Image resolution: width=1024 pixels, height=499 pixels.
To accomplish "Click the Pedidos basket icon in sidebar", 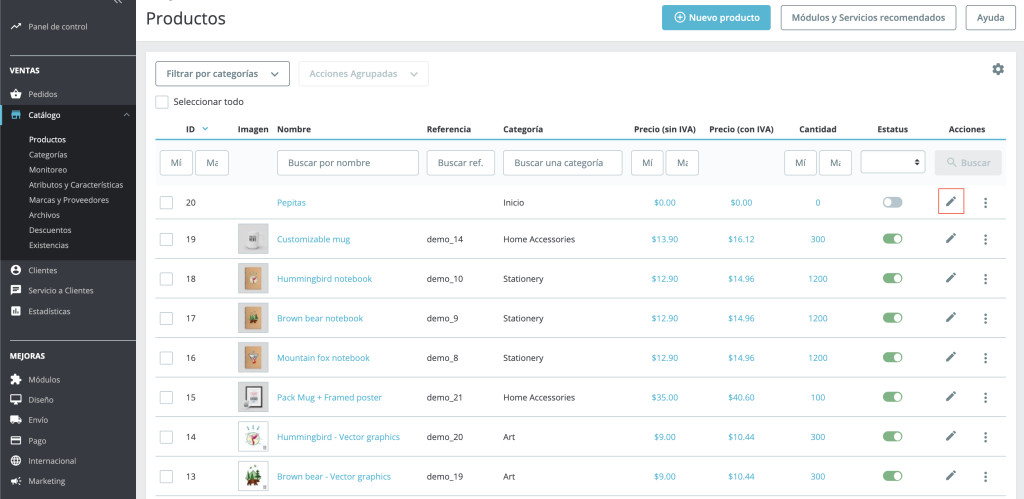I will (x=16, y=94).
